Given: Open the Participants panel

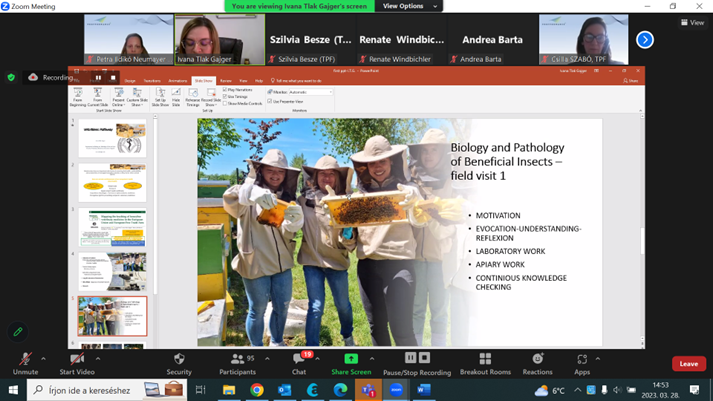Looking at the screenshot, I should click(x=238, y=361).
